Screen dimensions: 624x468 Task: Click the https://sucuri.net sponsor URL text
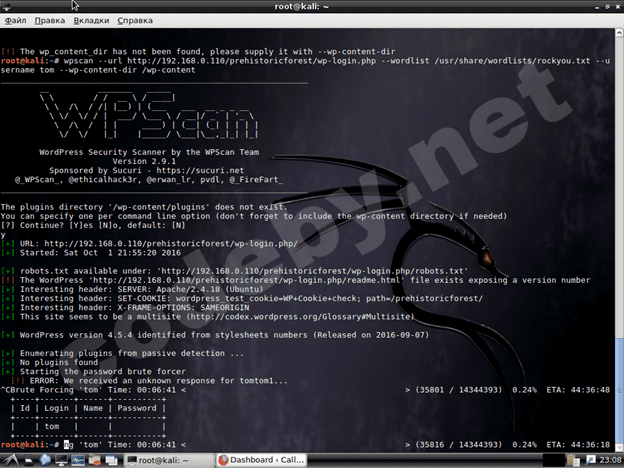pos(200,170)
